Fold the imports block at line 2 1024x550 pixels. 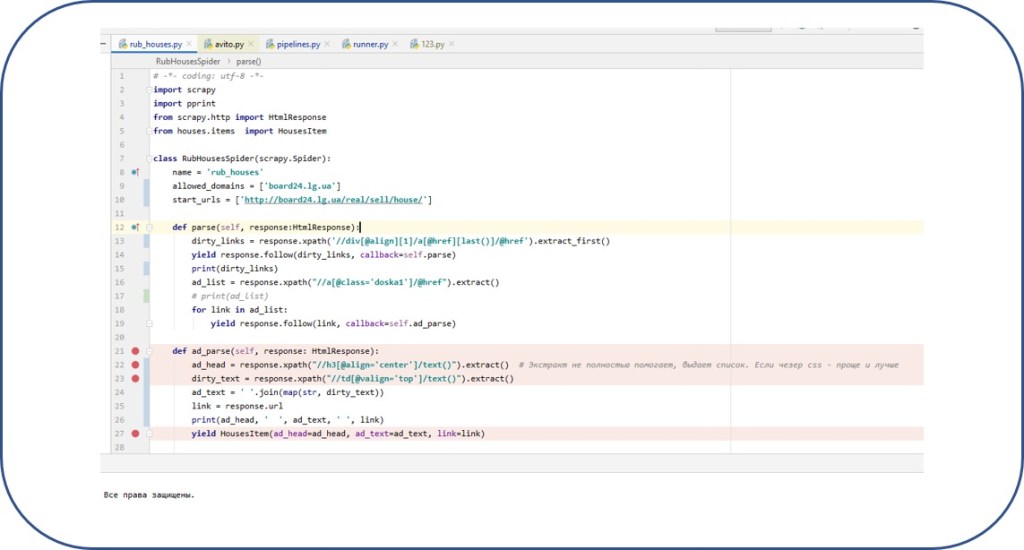click(149, 90)
